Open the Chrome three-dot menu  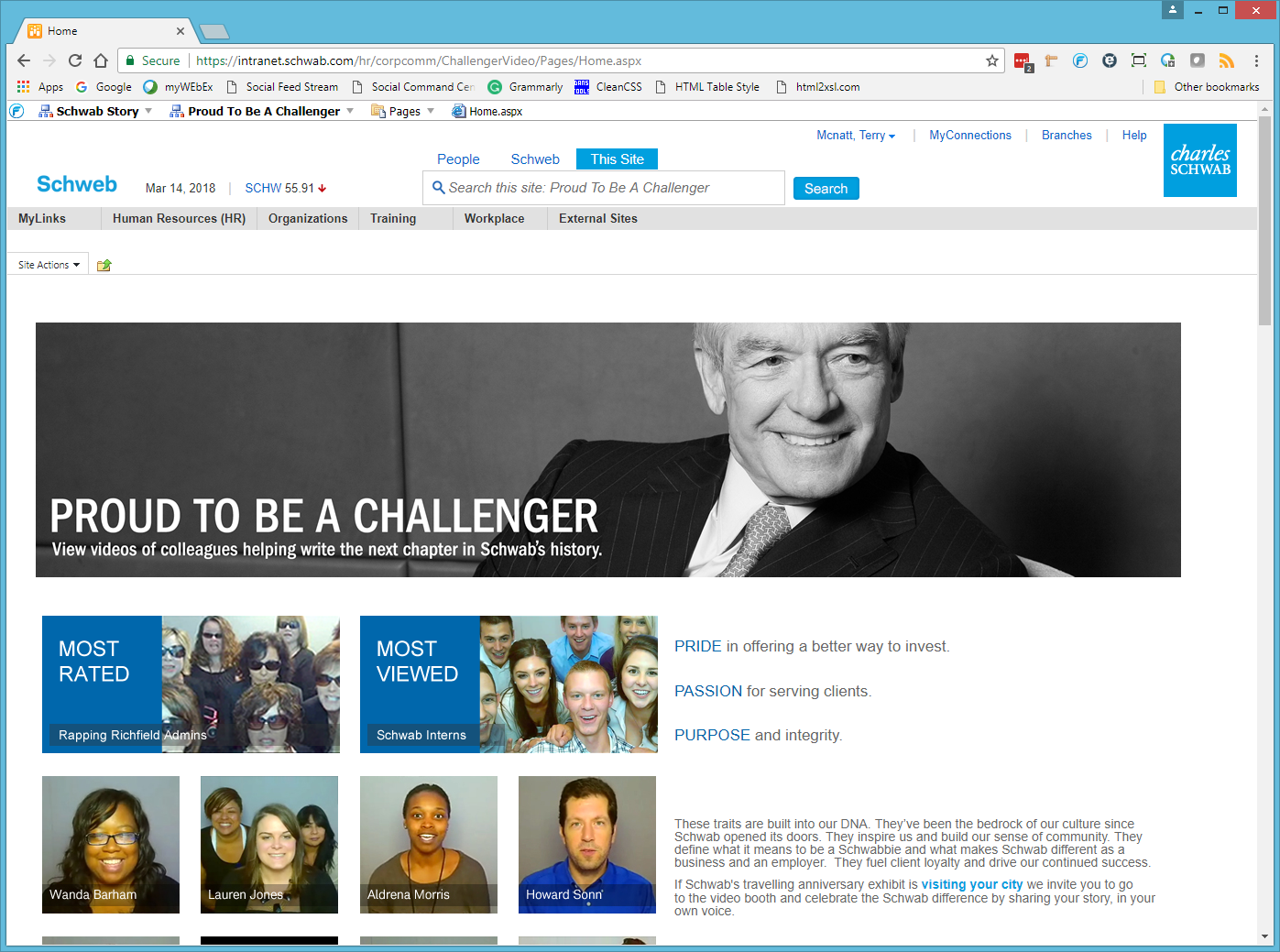pos(1256,60)
